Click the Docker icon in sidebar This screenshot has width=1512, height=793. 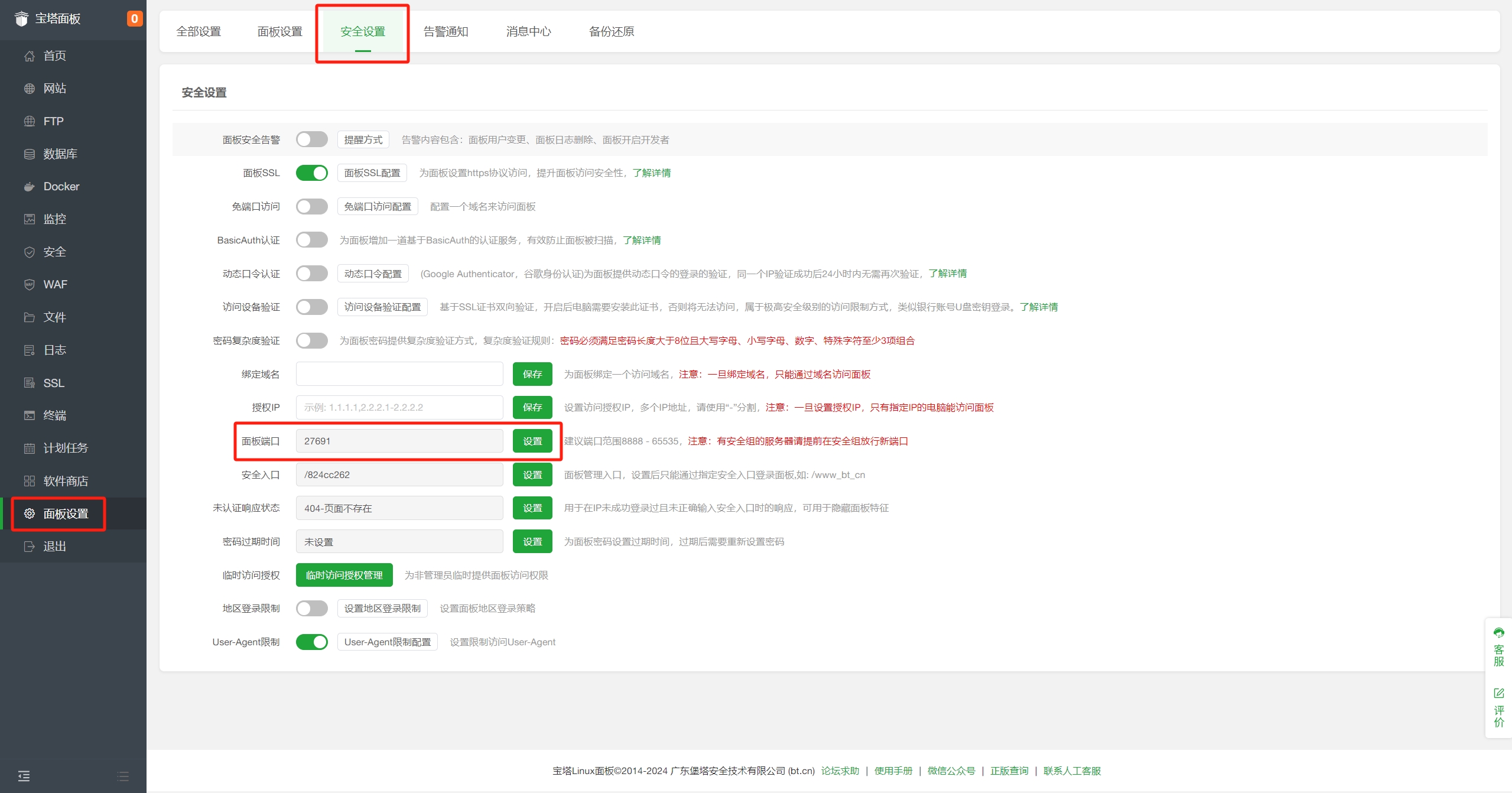[29, 187]
